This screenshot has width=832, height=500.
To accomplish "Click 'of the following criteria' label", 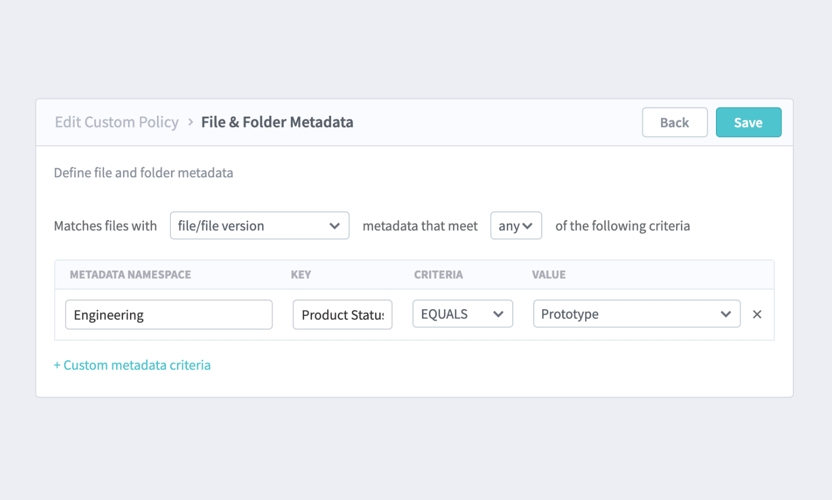I will [622, 226].
